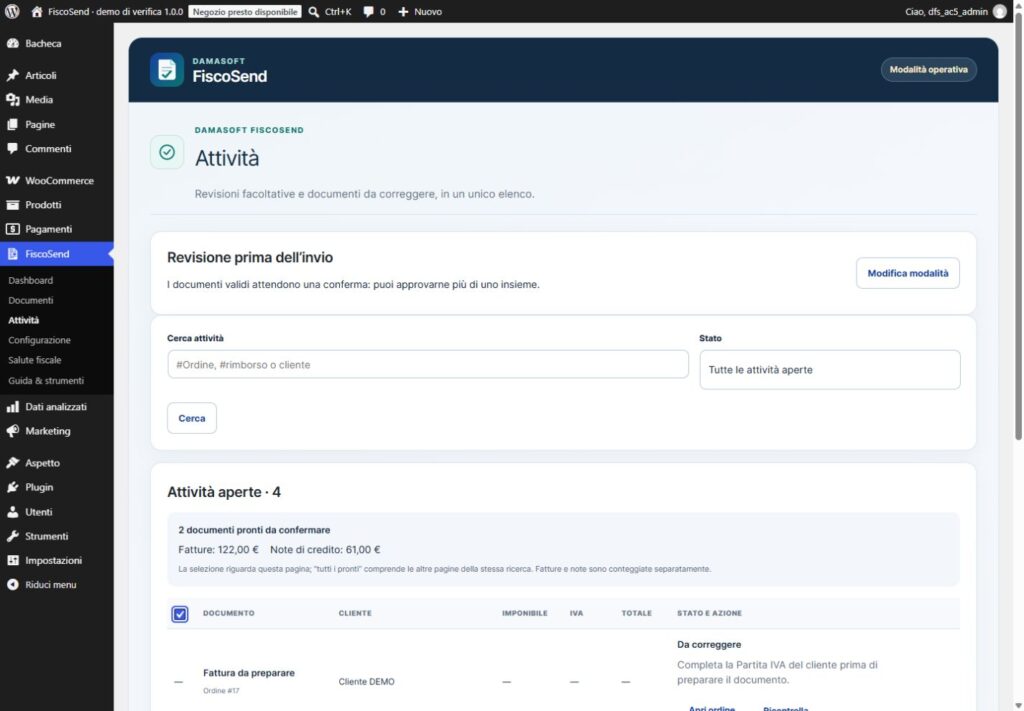Click the Media library icon
Screen dimensions: 1024x711
(12, 100)
